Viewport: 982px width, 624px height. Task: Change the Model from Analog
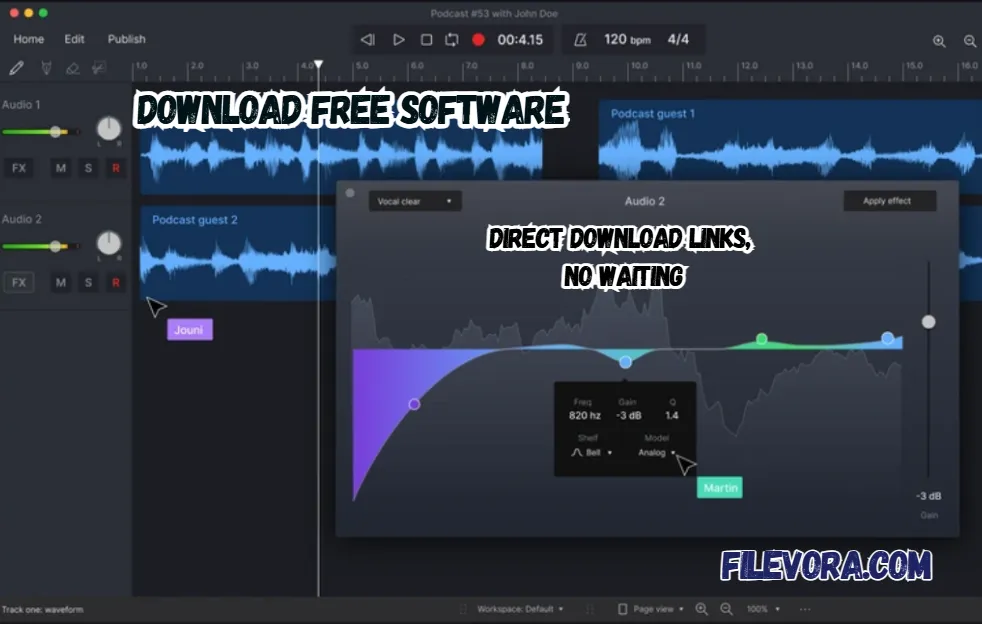coord(655,451)
